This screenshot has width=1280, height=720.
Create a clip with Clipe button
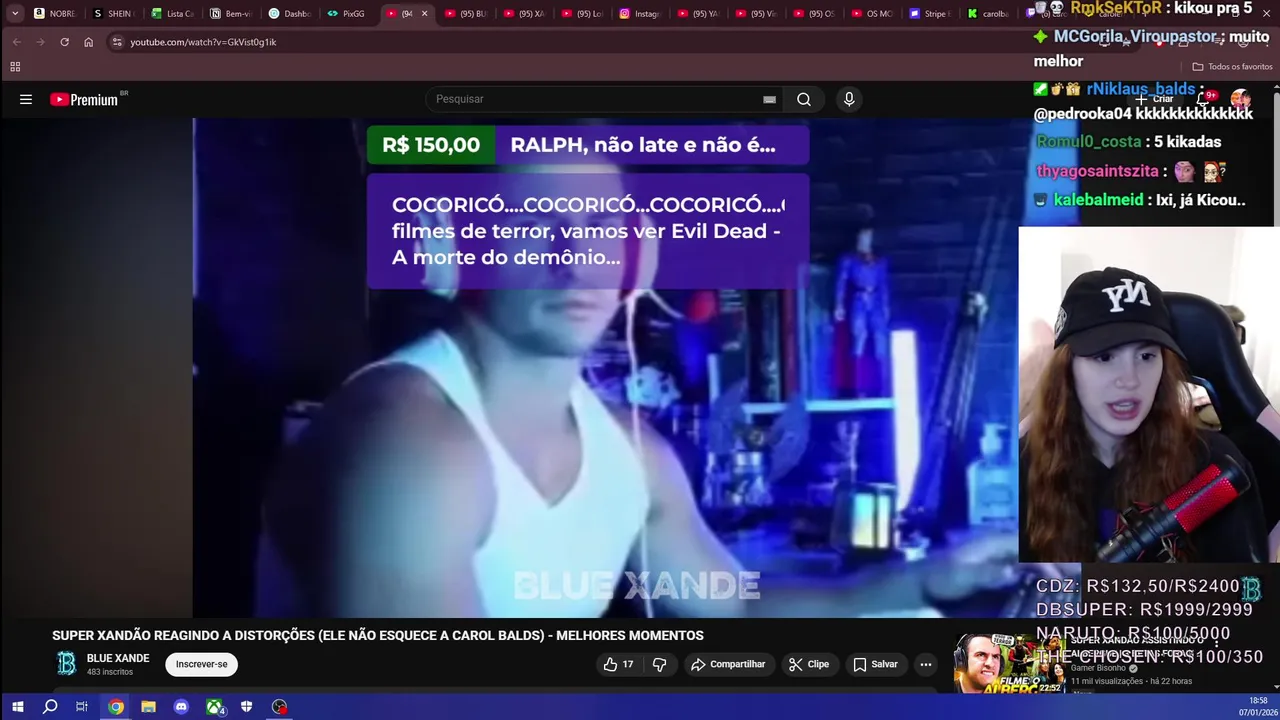click(809, 664)
